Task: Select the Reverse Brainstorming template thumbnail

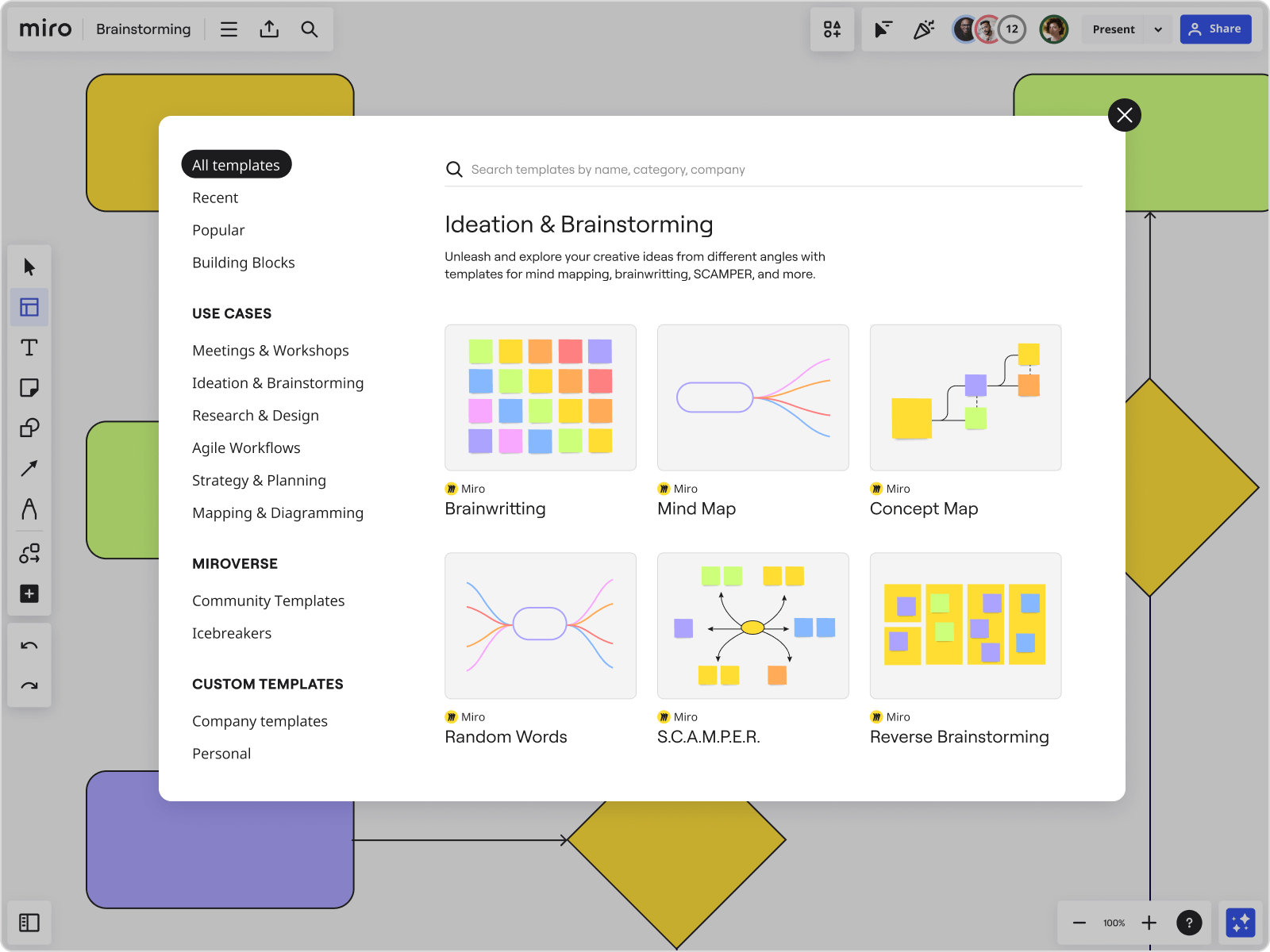Action: (966, 626)
